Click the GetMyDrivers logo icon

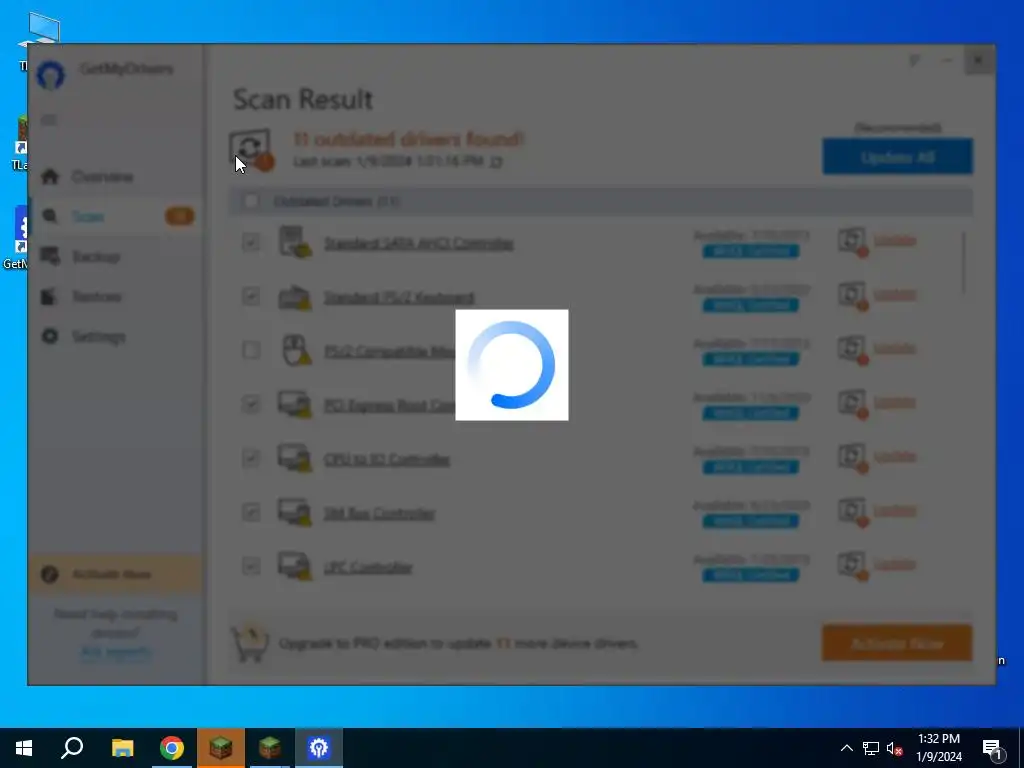(51, 74)
